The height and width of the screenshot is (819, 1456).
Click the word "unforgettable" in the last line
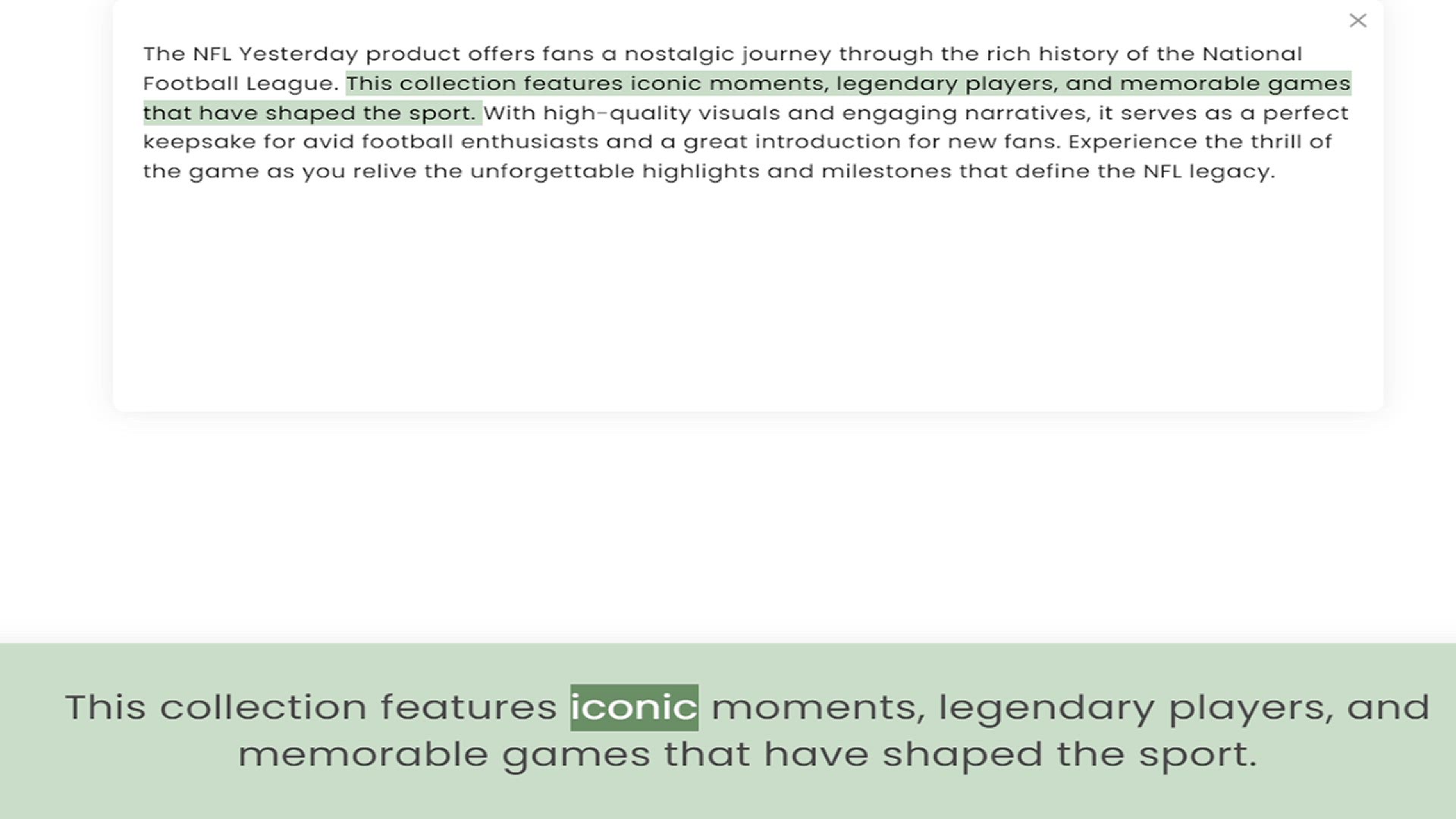coord(551,171)
